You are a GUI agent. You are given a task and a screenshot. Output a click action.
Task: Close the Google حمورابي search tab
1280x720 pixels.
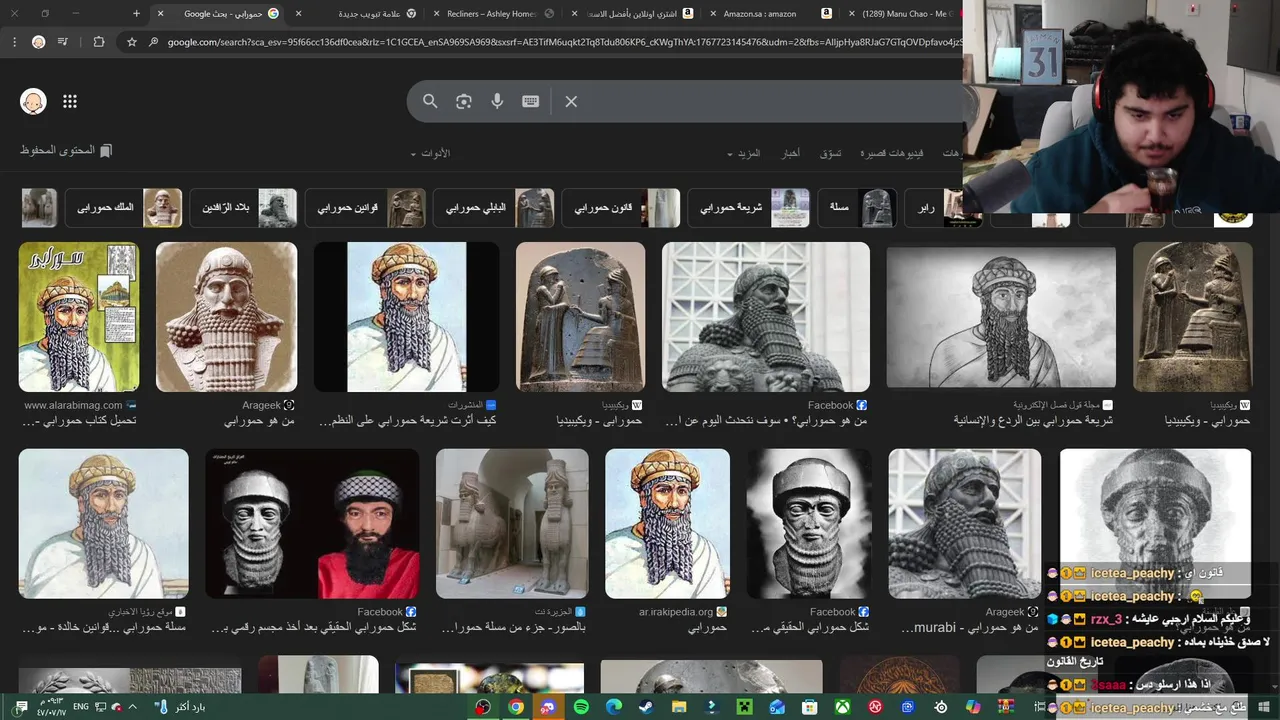click(161, 14)
